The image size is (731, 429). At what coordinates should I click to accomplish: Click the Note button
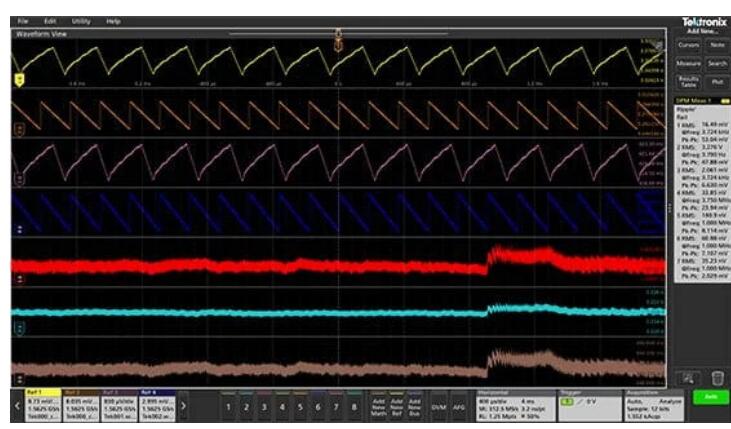(717, 45)
